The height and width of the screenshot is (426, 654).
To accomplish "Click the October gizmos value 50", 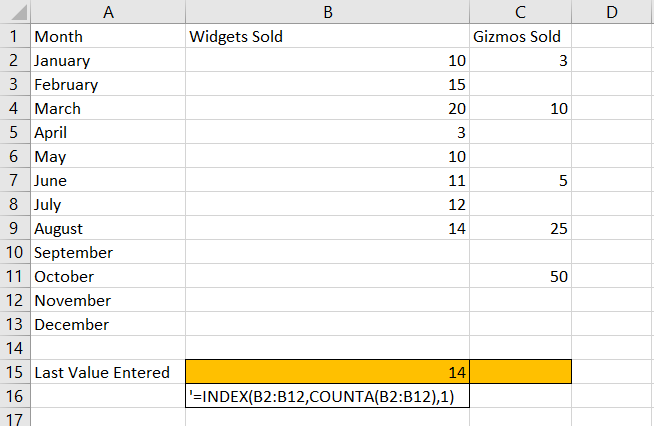I will click(521, 276).
